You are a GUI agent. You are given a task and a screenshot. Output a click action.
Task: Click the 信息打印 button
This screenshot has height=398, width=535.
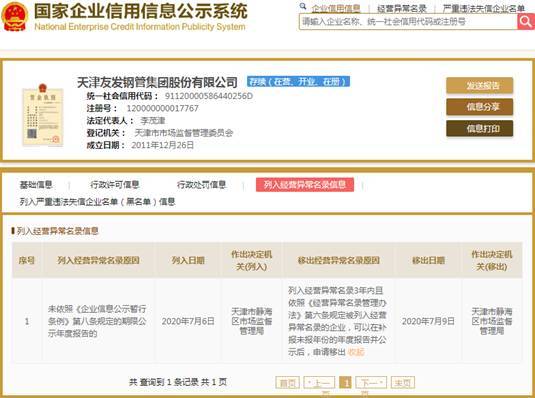point(479,128)
